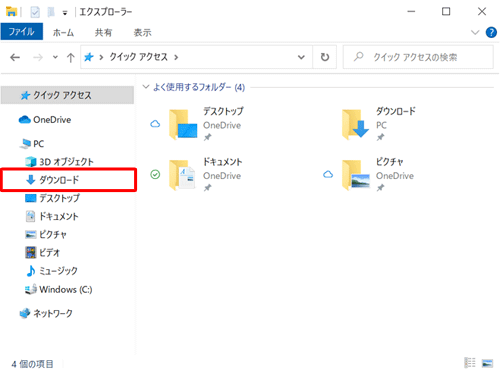Click the cloud status icon beside ピクチャ
500x373 pixels.
tap(328, 174)
